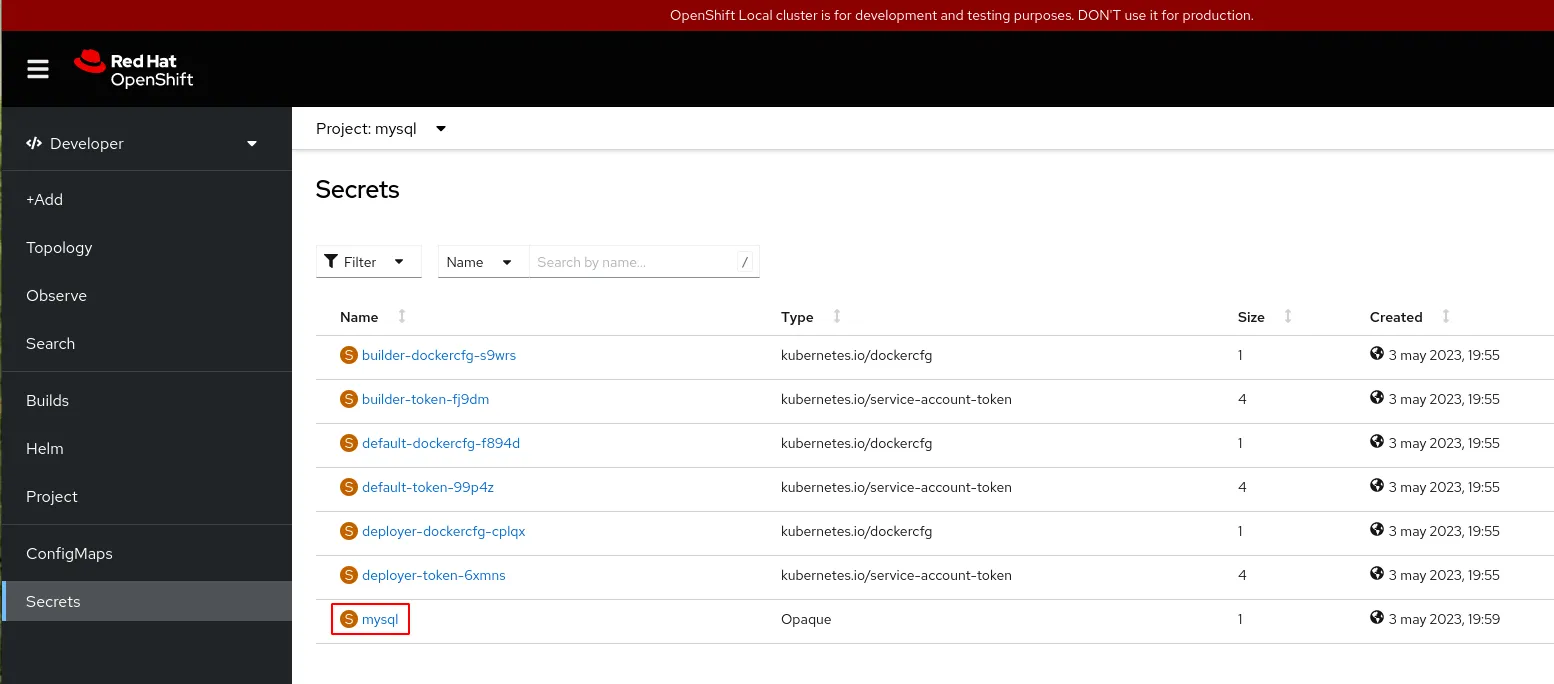
Task: Open the deployer-dockercfg-cplqx secret
Action: (x=443, y=531)
